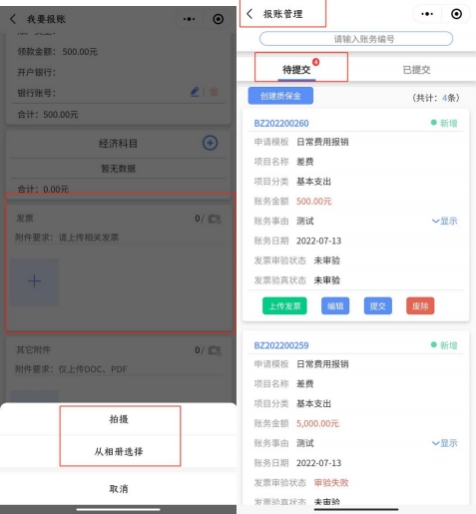The height and width of the screenshot is (514, 476).
Task: Focus the 请输入账务编号 search field
Action: (x=356, y=39)
